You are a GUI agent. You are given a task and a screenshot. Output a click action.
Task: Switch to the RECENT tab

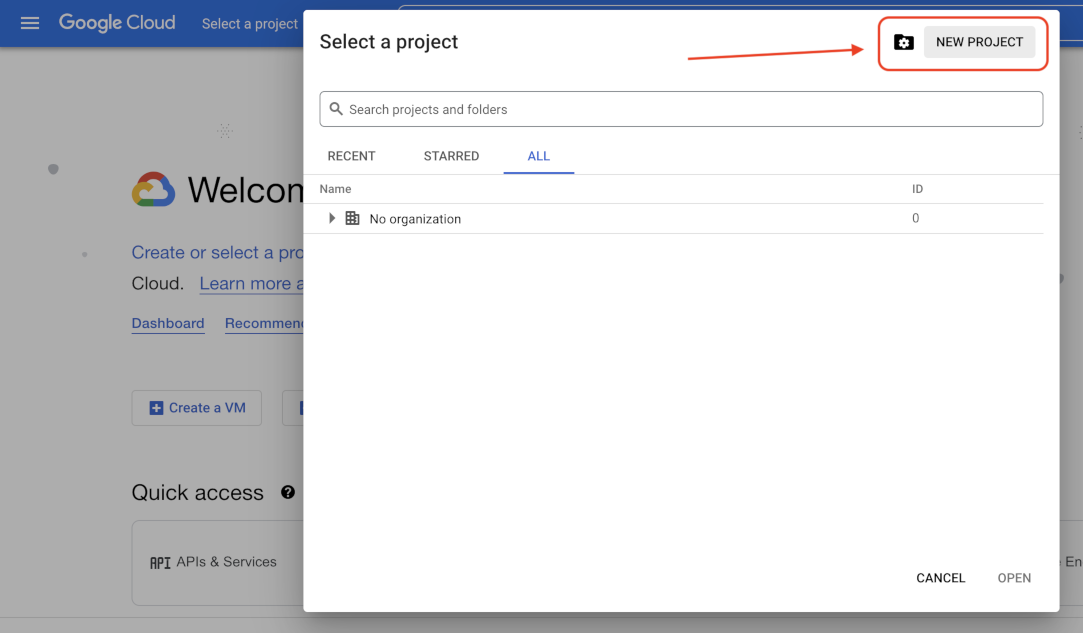point(351,156)
